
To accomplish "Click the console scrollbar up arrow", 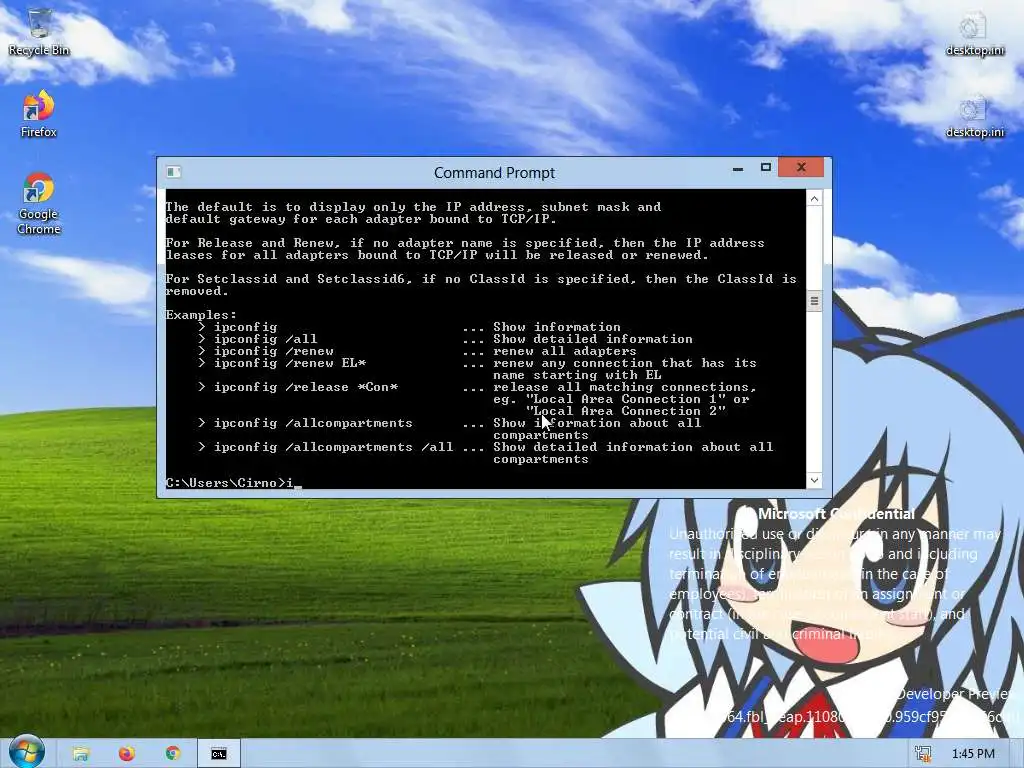I will [x=814, y=199].
